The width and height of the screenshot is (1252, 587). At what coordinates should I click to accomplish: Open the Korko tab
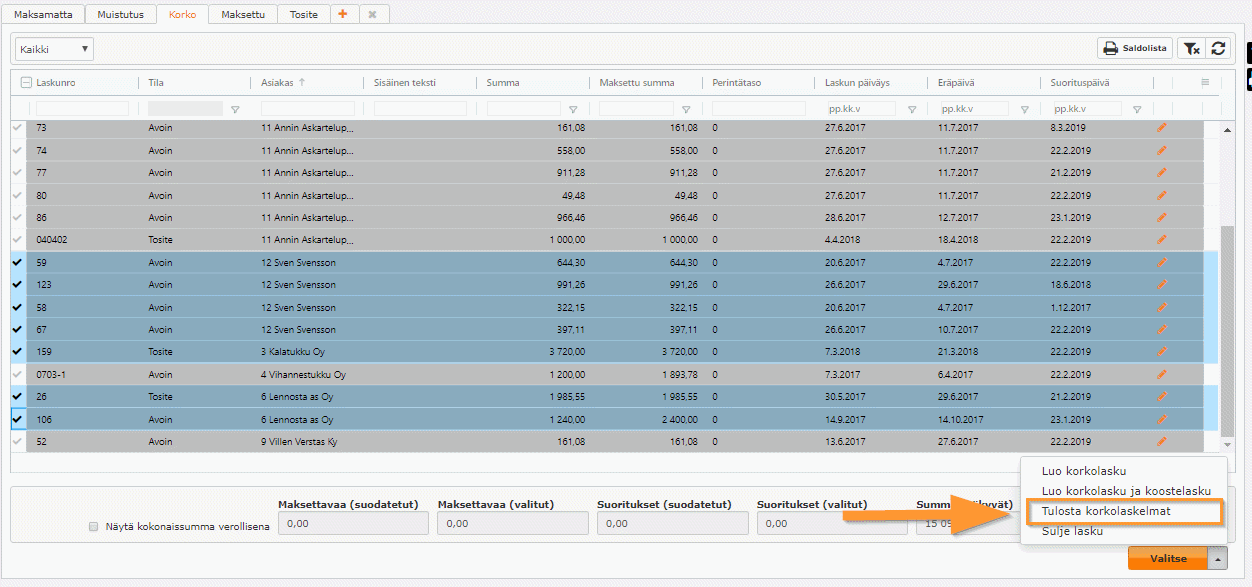183,14
